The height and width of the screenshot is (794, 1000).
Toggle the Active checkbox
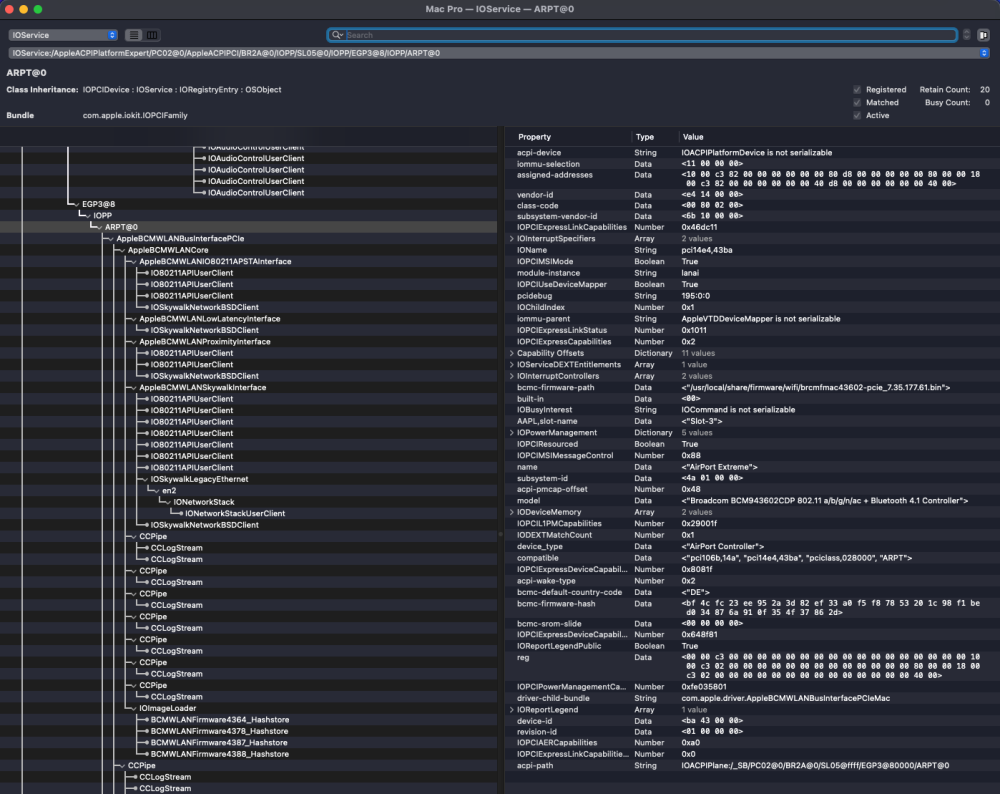857,115
